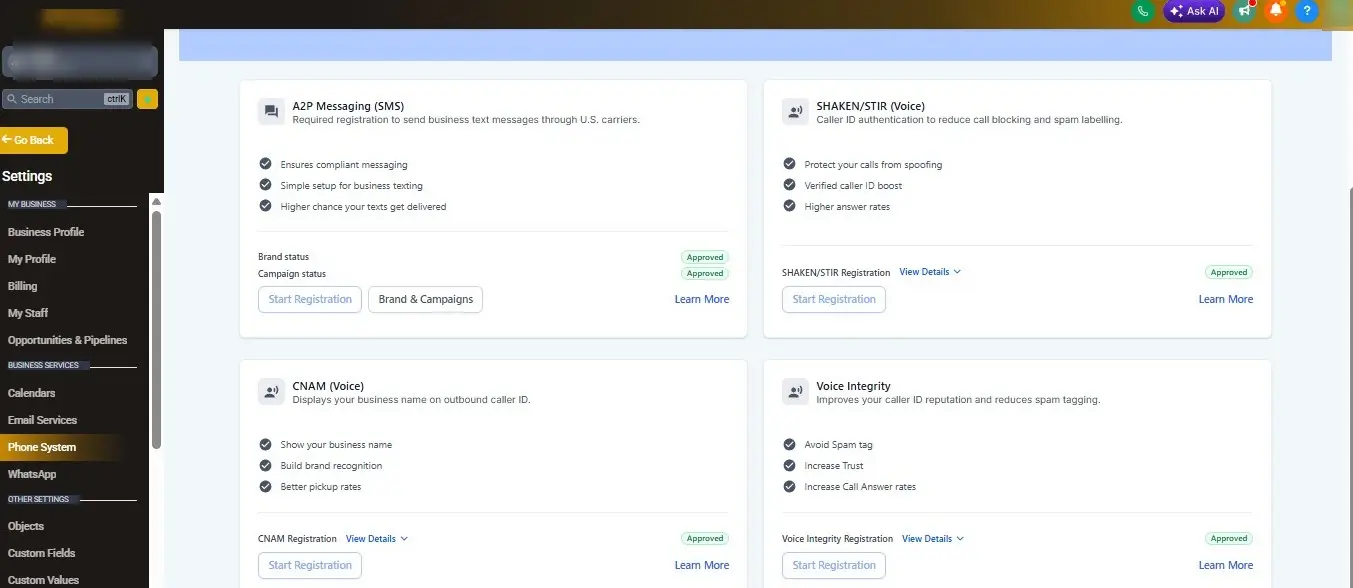Click the A2P Messaging chat icon
The height and width of the screenshot is (588, 1353).
(x=271, y=112)
